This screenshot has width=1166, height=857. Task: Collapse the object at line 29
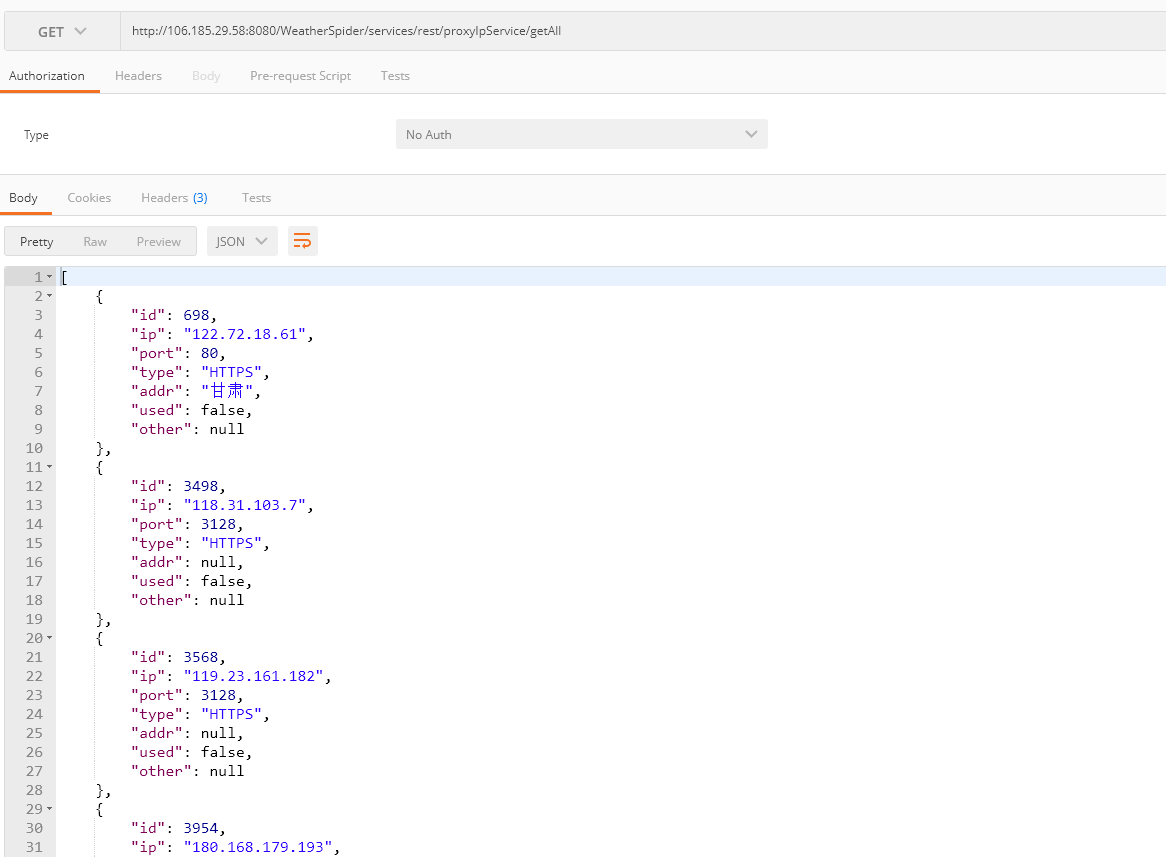(50, 809)
